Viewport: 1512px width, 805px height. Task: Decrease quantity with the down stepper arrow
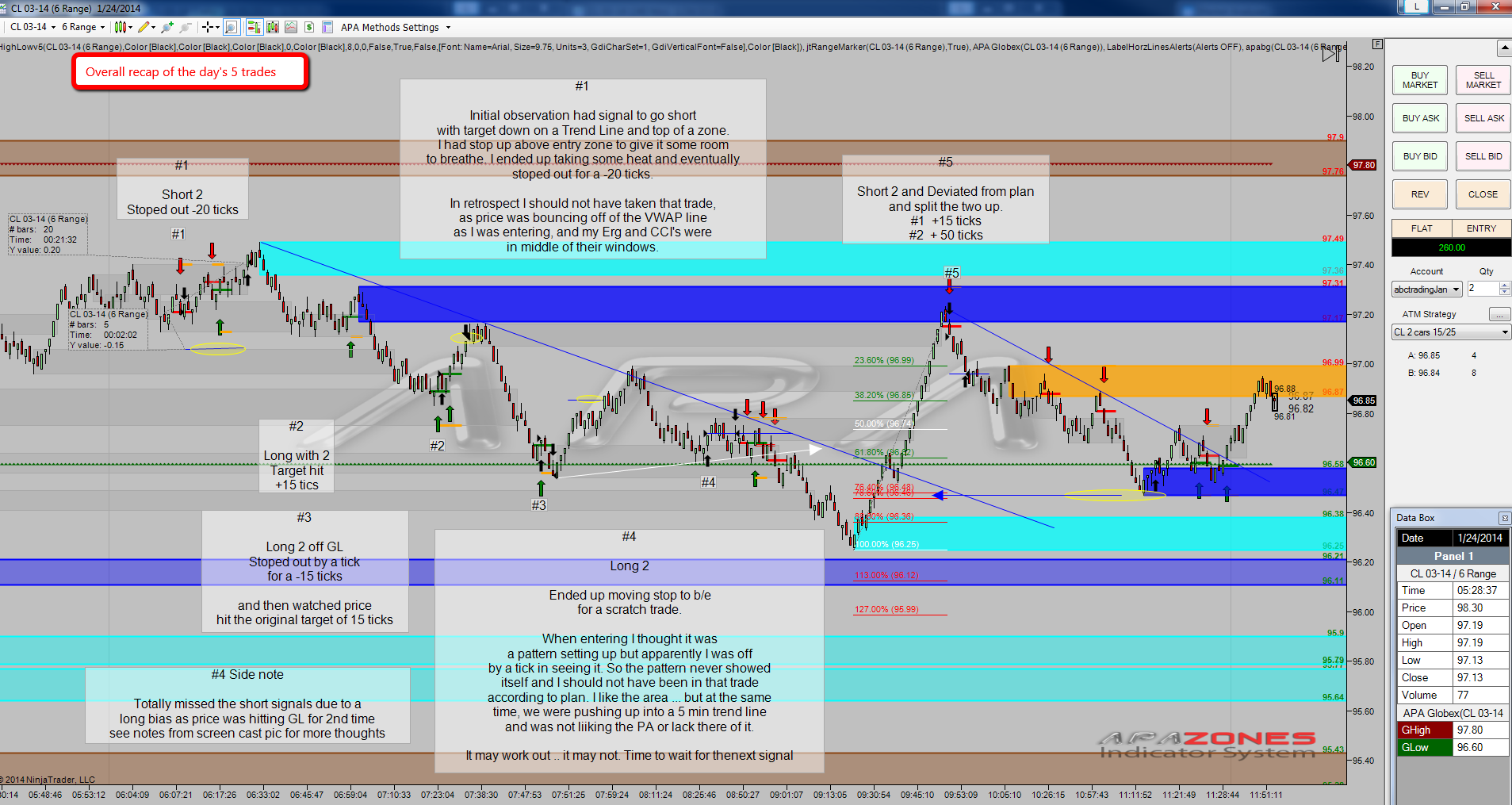click(x=1505, y=293)
